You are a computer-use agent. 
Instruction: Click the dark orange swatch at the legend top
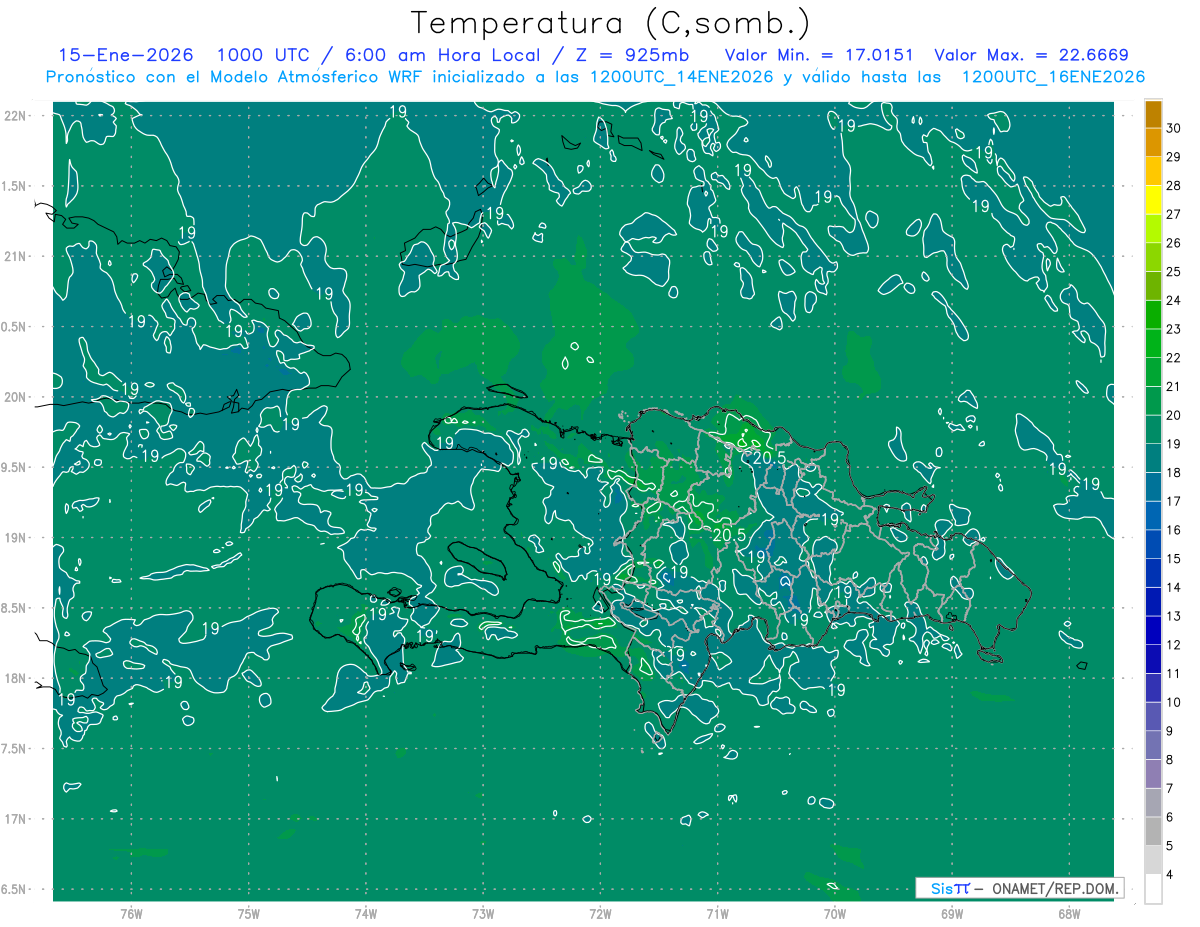(x=1153, y=114)
